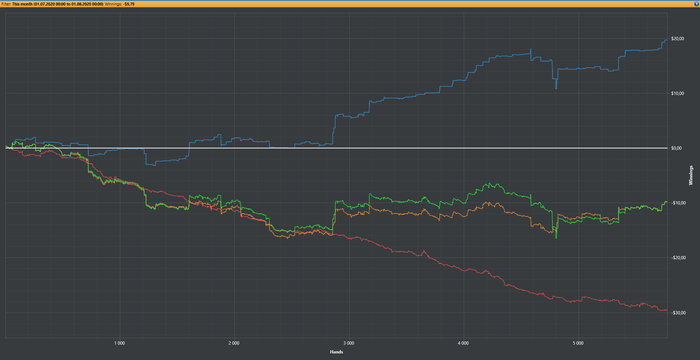
Task: Click the 3 000 tick on the hands axis
Action: [x=349, y=343]
